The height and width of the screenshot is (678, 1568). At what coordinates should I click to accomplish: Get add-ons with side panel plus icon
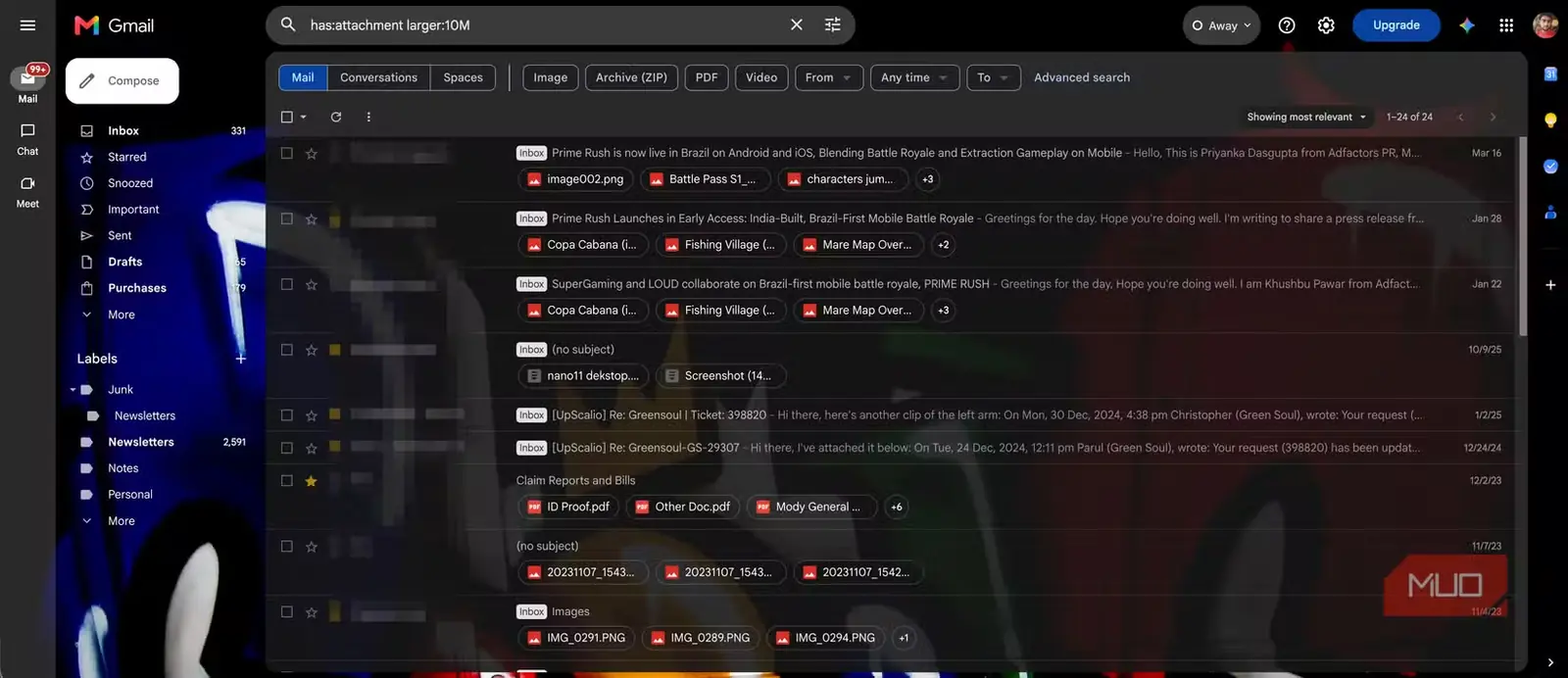click(x=1550, y=285)
